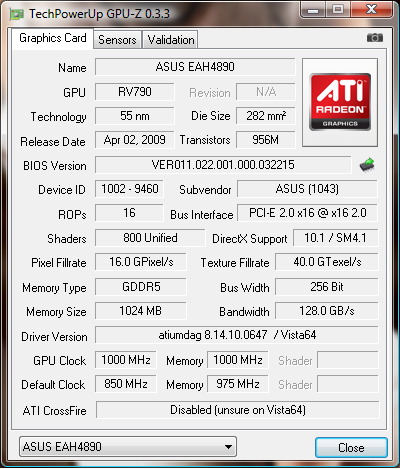Click the BIOS Version field VER011.022.001.000.032215
The image size is (400, 469).
(x=223, y=165)
